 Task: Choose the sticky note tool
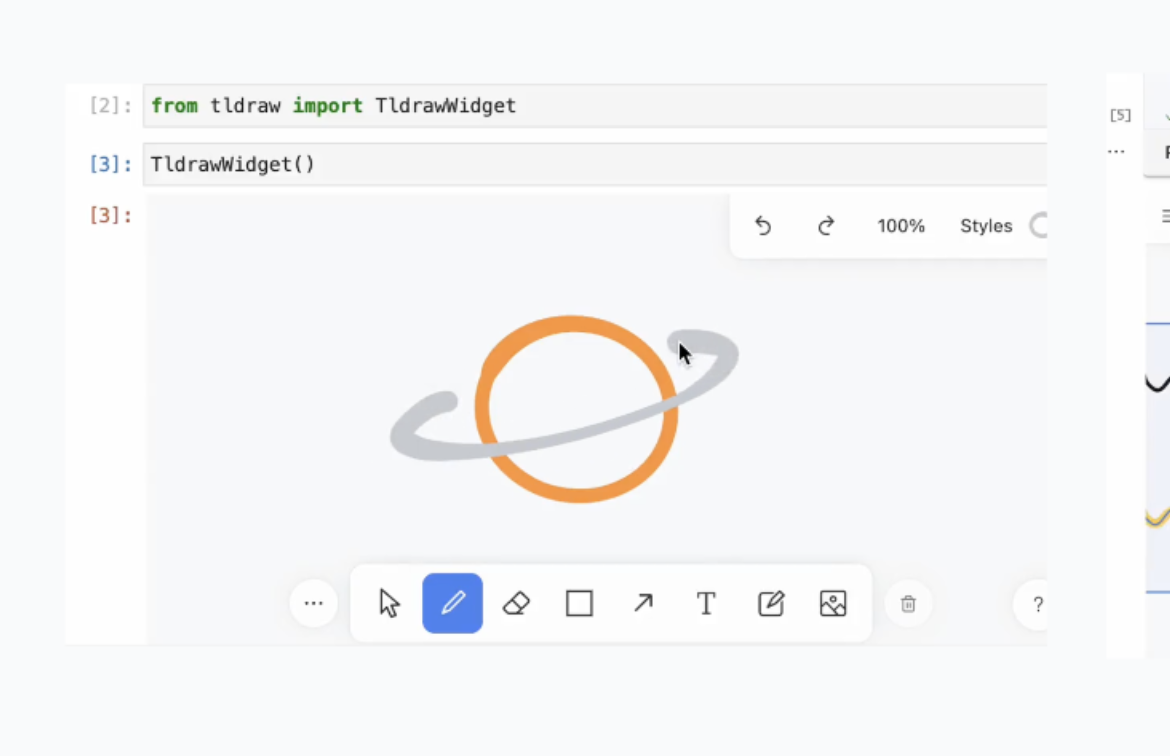pos(770,603)
